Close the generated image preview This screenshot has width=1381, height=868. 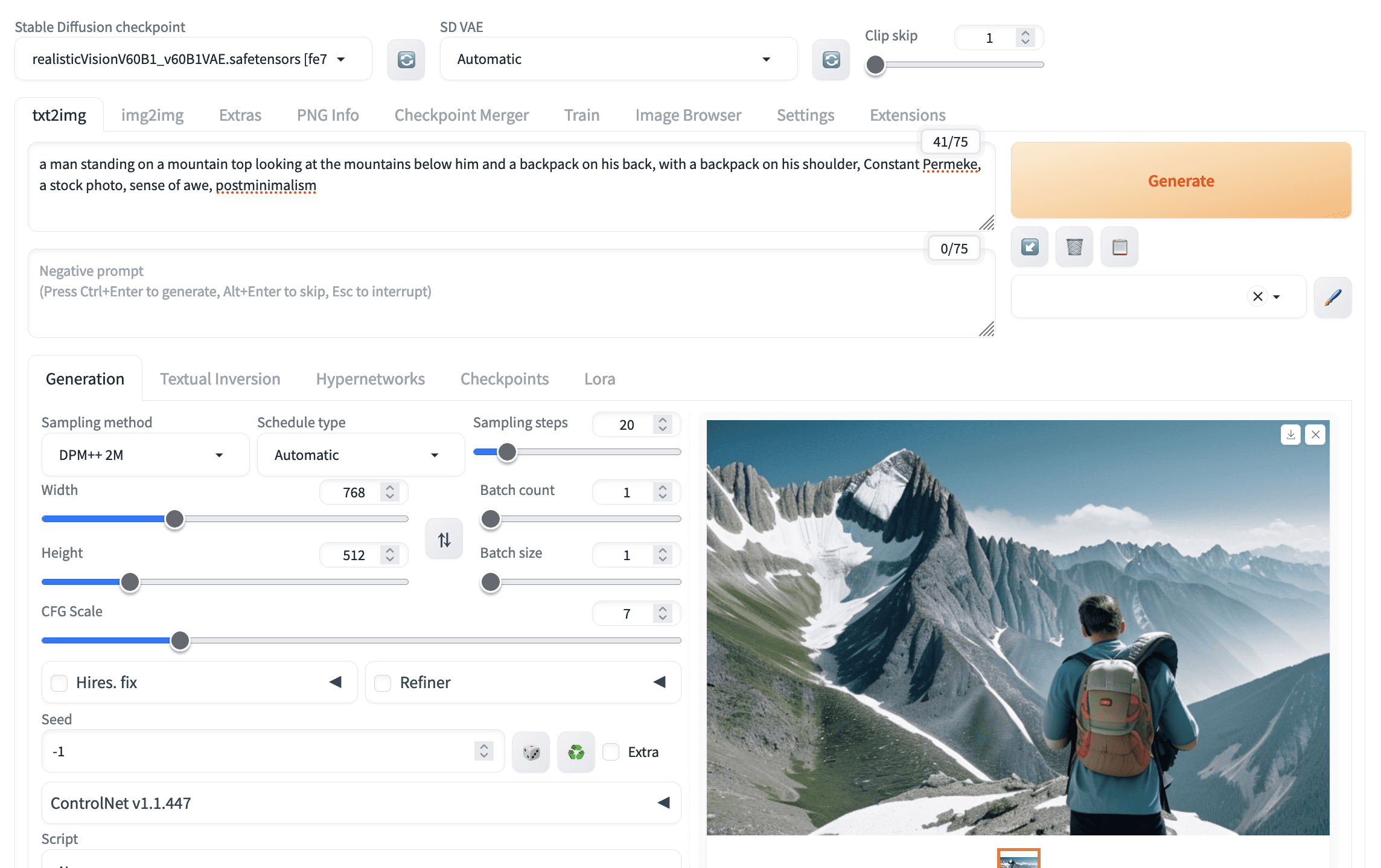[1315, 435]
